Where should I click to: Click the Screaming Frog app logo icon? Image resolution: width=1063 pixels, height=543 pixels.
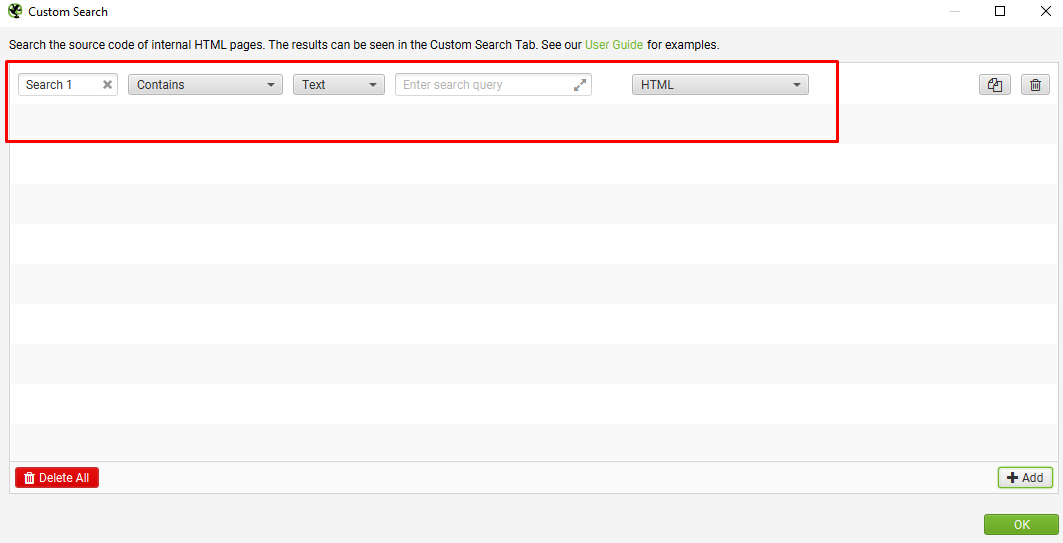[x=15, y=12]
